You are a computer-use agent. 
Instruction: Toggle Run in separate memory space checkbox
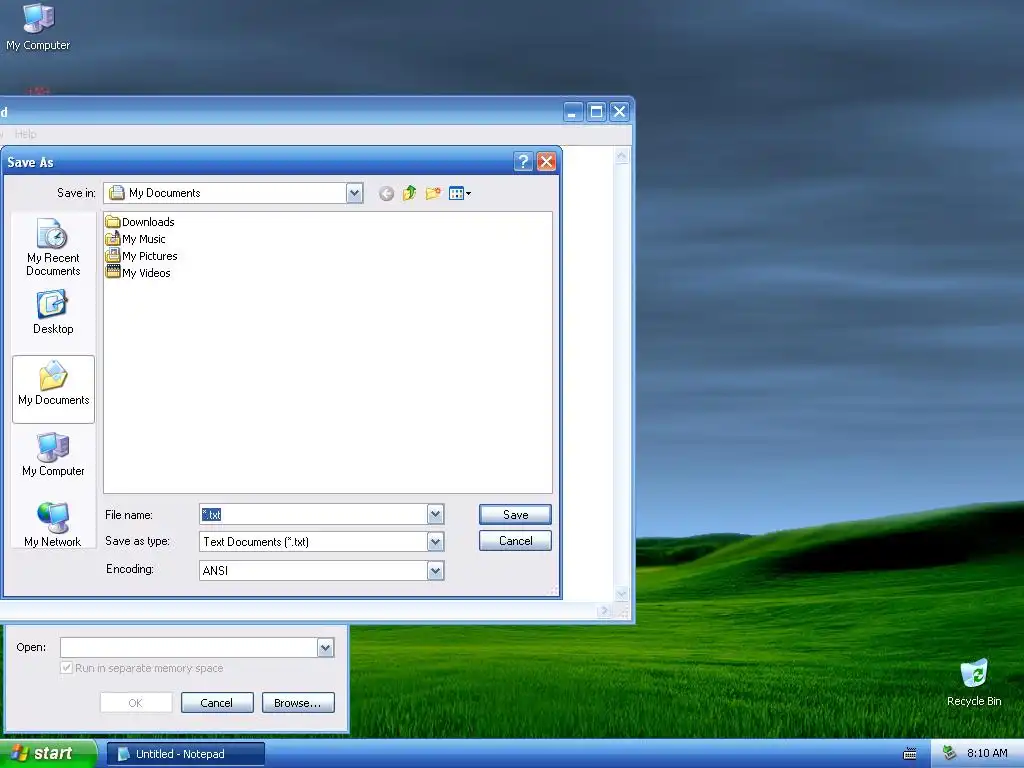click(66, 668)
